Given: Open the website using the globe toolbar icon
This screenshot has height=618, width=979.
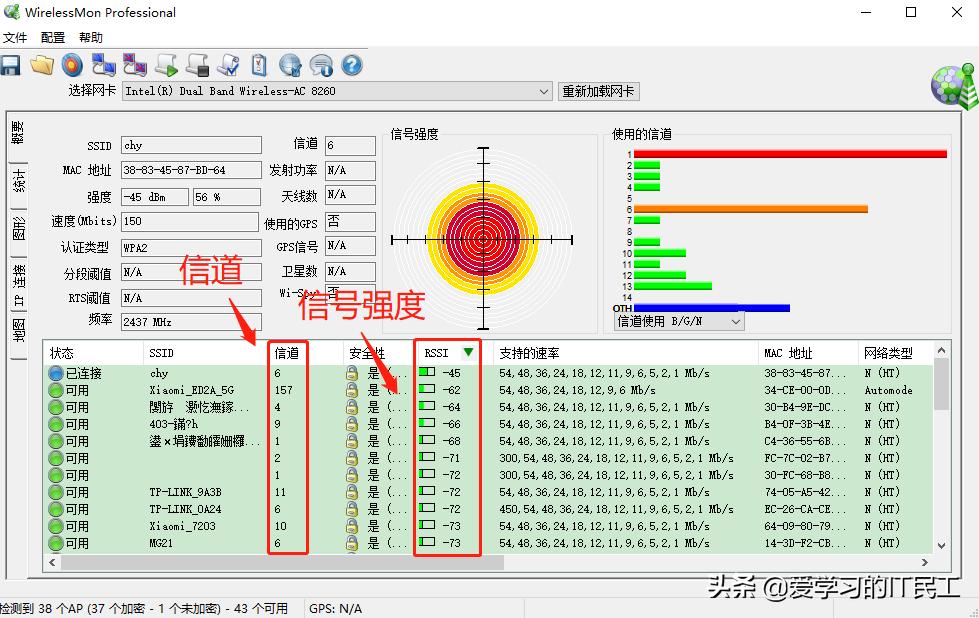Looking at the screenshot, I should point(292,64).
